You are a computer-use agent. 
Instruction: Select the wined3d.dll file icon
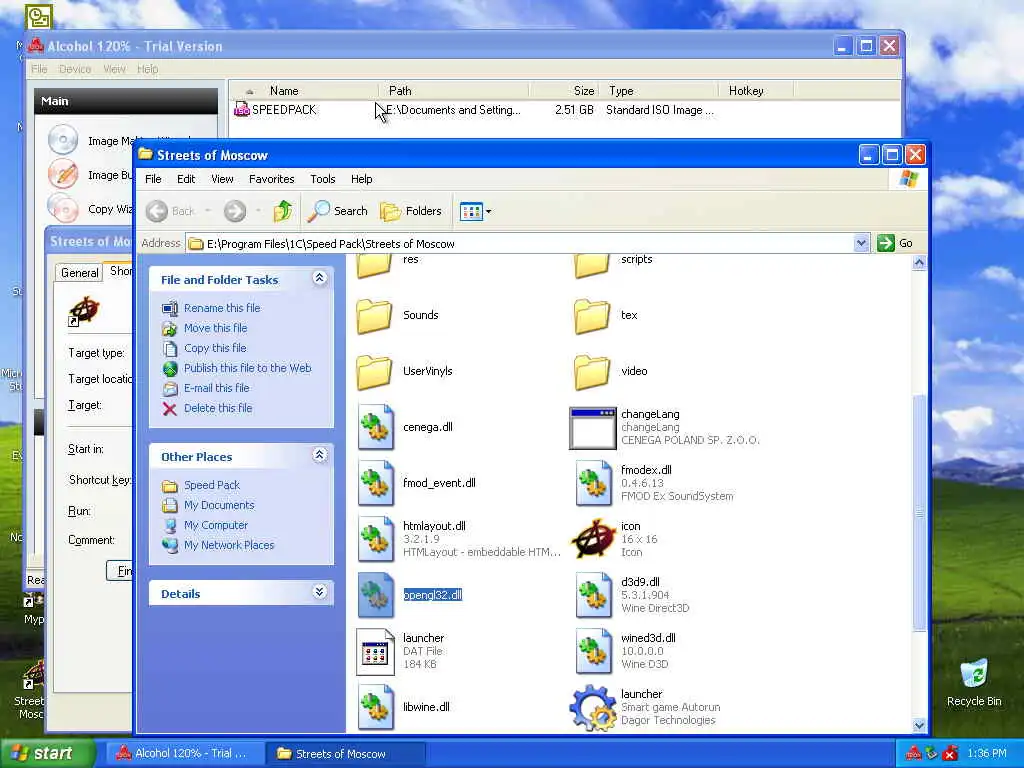click(x=593, y=651)
